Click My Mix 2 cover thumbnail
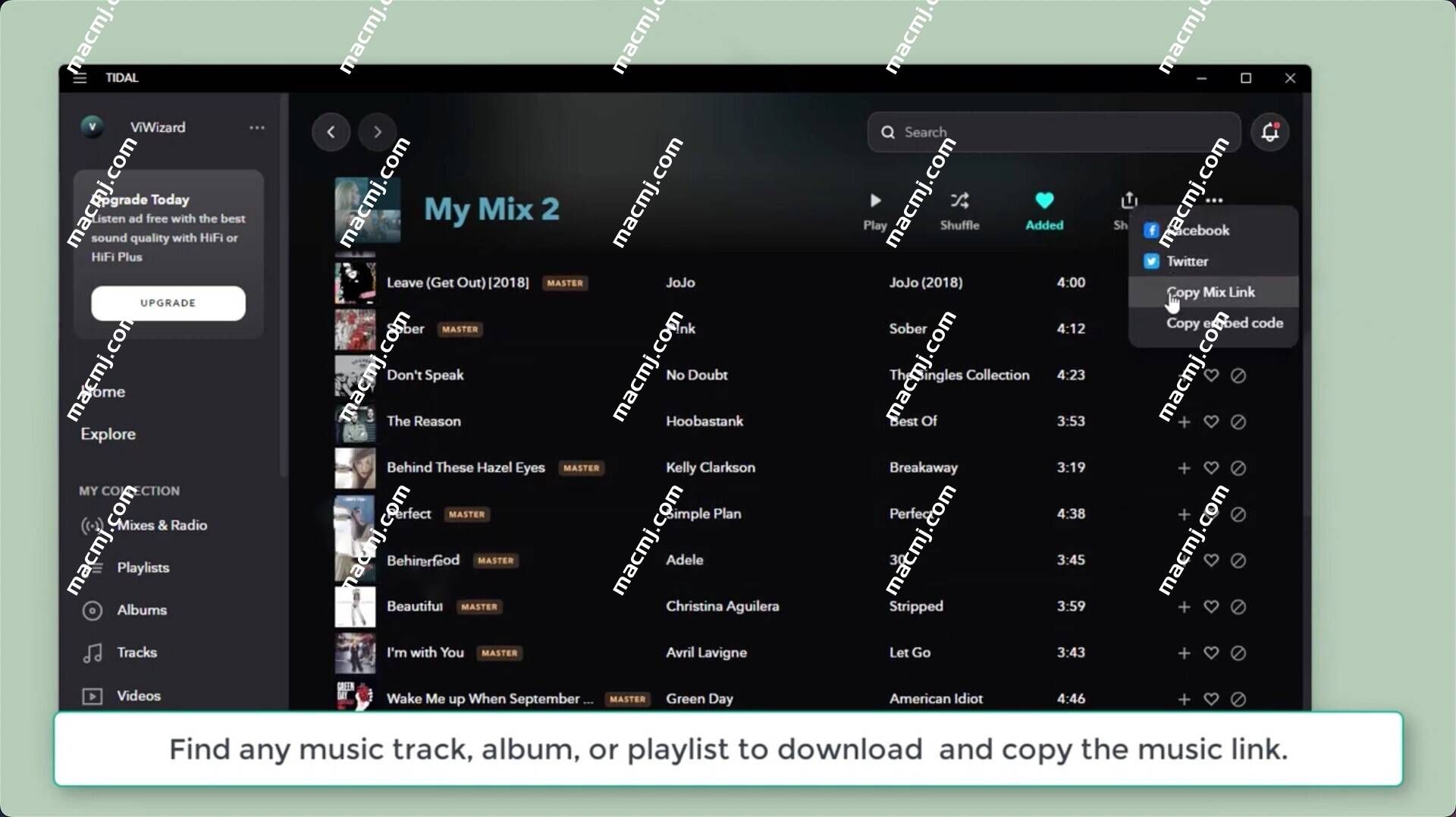Image resolution: width=1456 pixels, height=817 pixels. pos(368,210)
